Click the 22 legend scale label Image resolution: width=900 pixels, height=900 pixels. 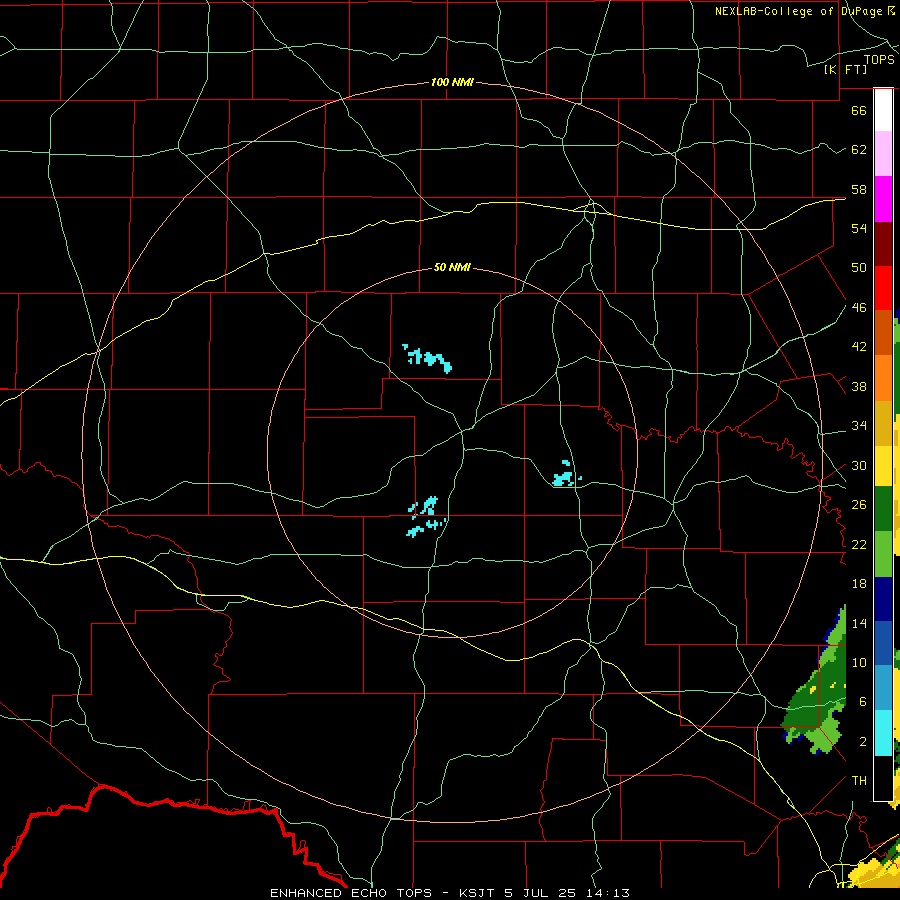pyautogui.click(x=859, y=544)
